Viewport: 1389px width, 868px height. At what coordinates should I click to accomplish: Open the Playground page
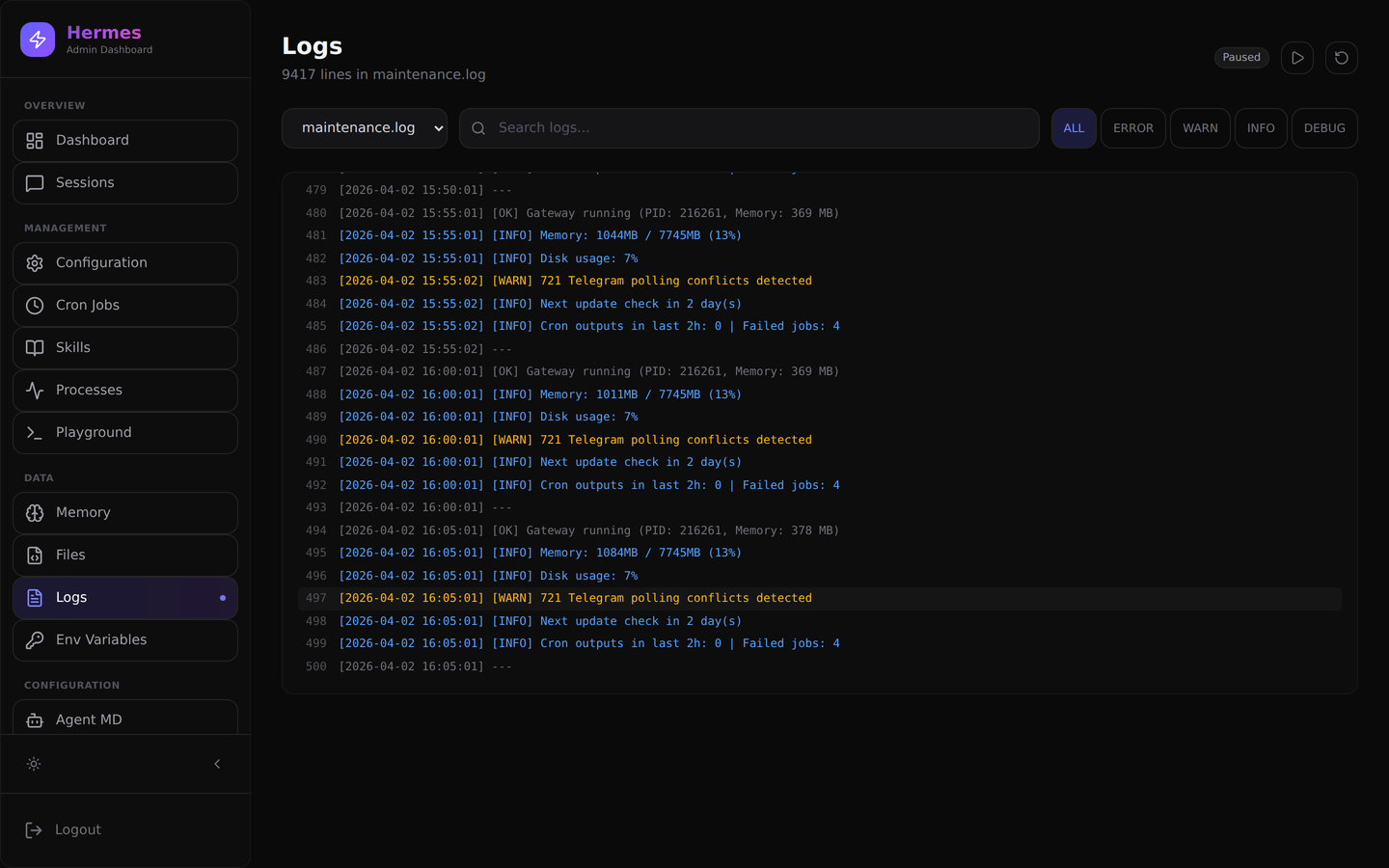[x=125, y=433]
